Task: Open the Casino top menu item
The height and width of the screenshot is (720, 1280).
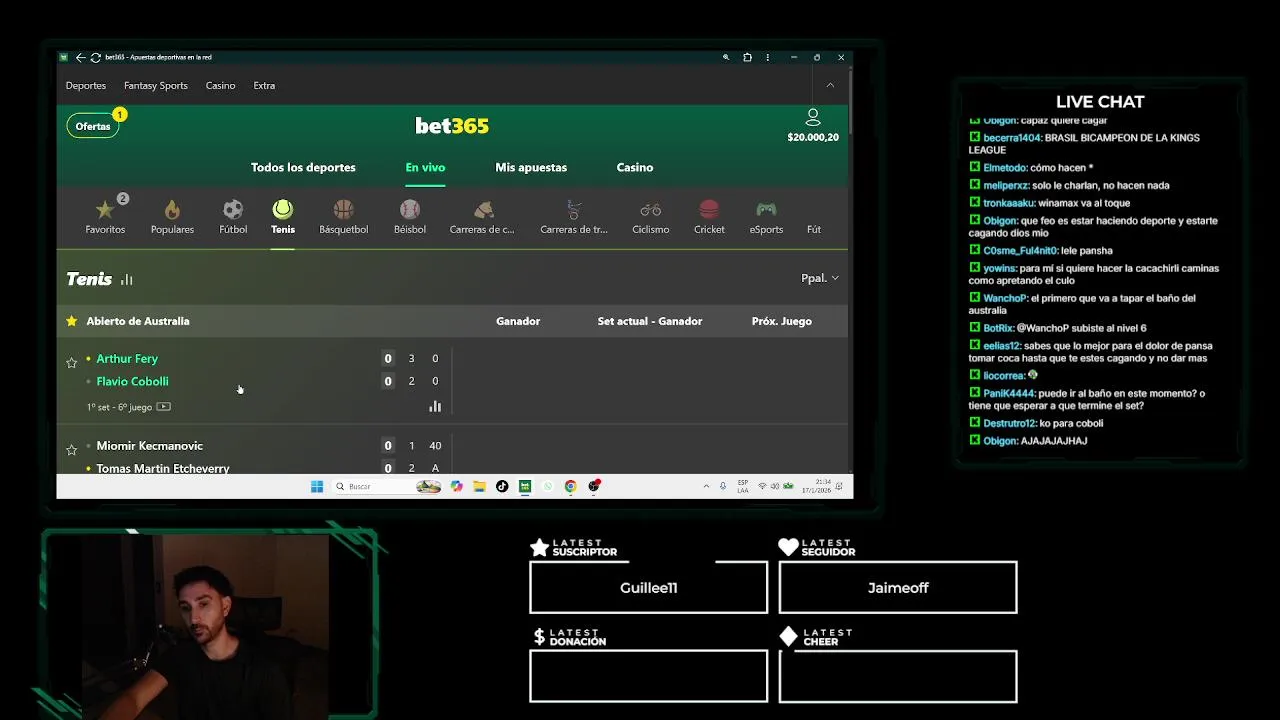Action: pyautogui.click(x=221, y=86)
